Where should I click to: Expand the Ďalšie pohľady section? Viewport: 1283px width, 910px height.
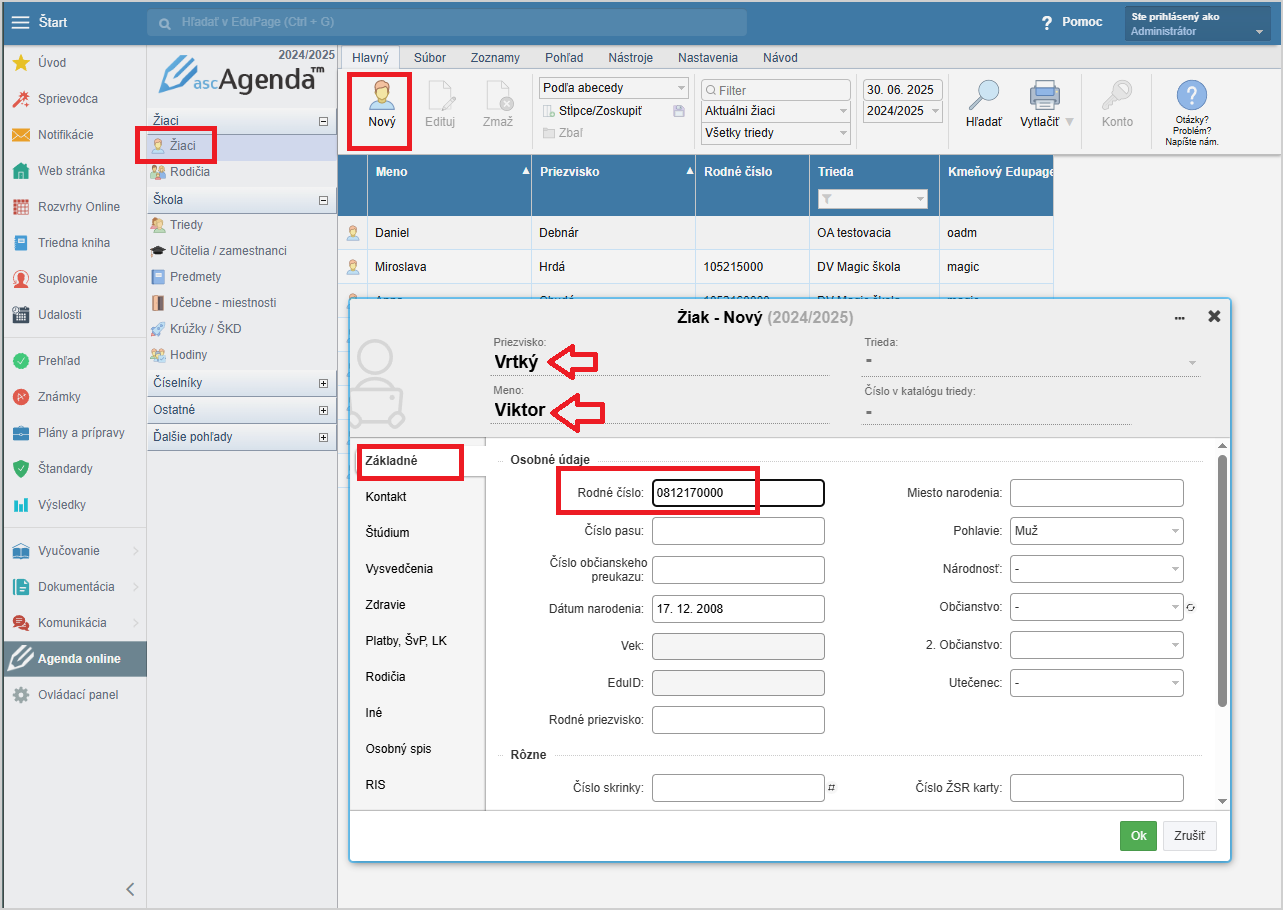[323, 437]
